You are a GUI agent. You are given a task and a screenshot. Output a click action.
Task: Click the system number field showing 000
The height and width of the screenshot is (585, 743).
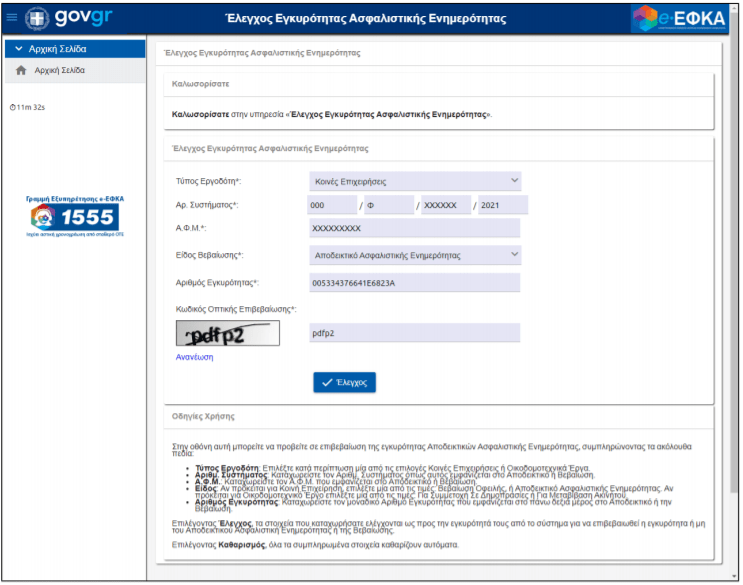(332, 205)
